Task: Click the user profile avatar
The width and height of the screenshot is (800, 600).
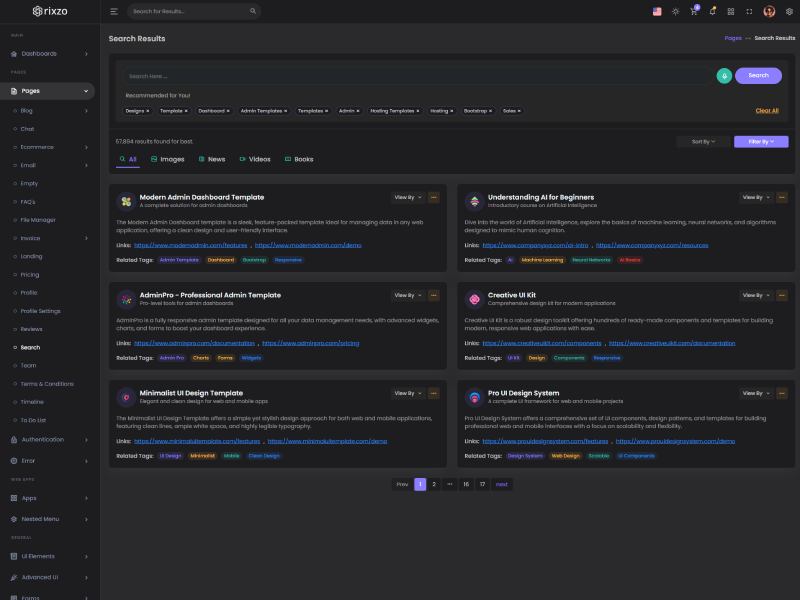Action: (769, 11)
